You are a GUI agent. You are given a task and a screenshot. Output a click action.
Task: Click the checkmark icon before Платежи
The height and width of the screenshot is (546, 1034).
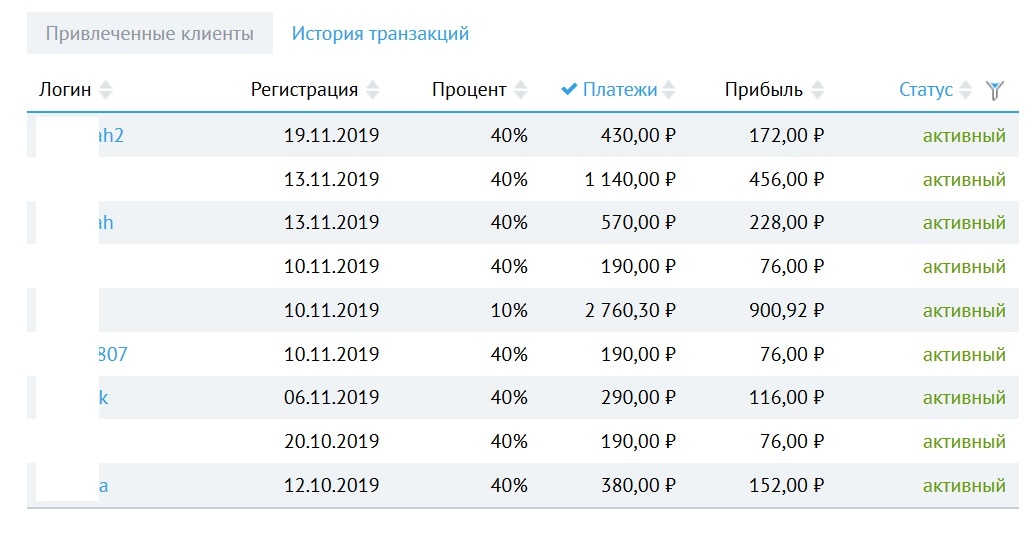(x=569, y=90)
